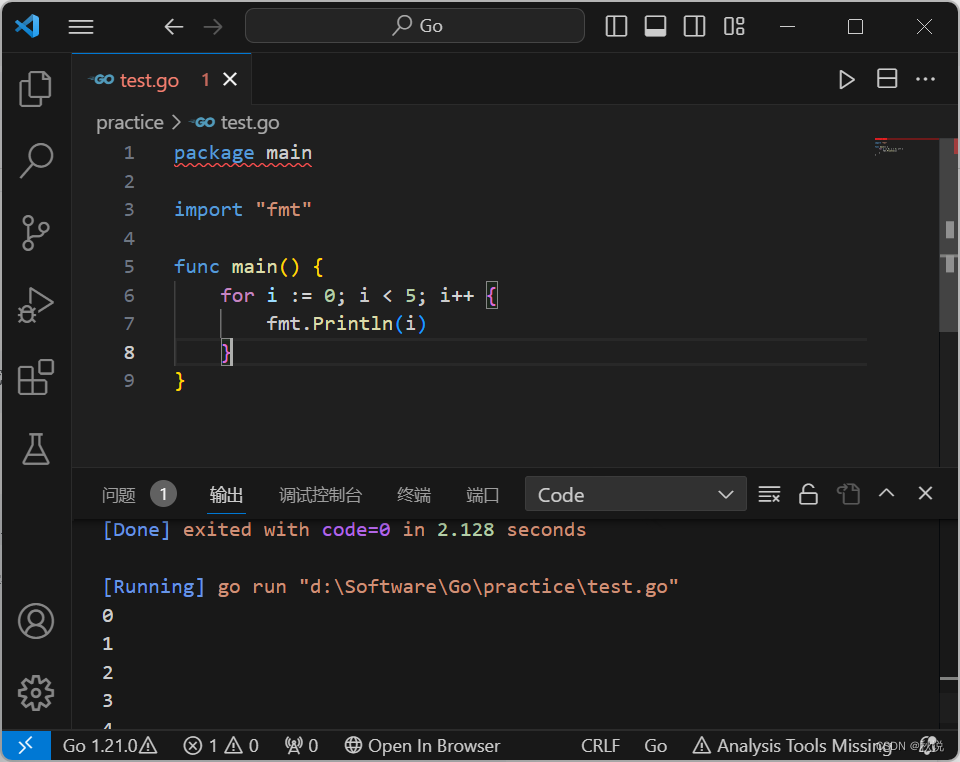Open the Testing flask view
Viewport: 960px width, 762px height.
(36, 449)
